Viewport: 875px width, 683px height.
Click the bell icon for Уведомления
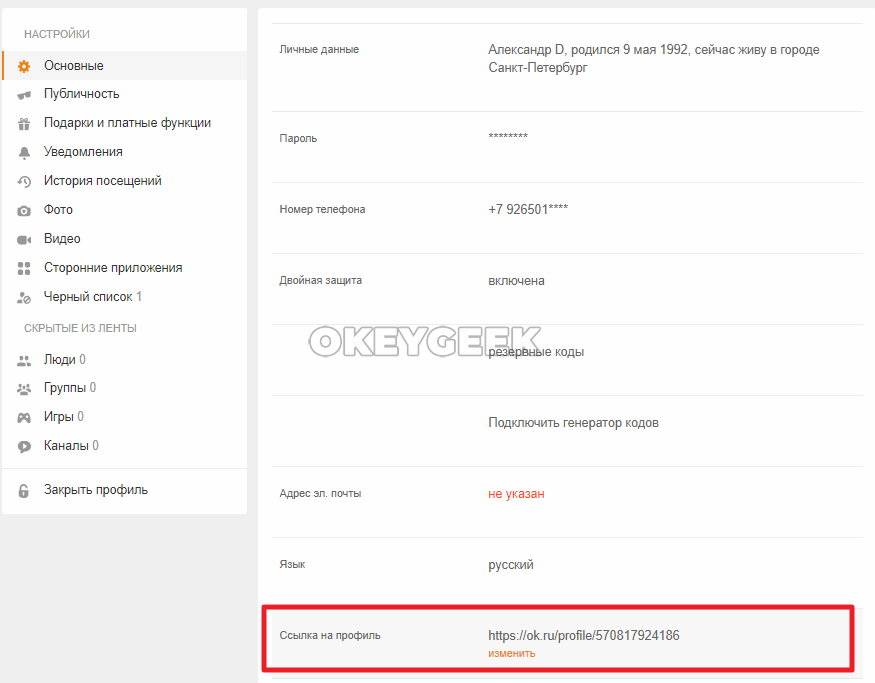[24, 153]
